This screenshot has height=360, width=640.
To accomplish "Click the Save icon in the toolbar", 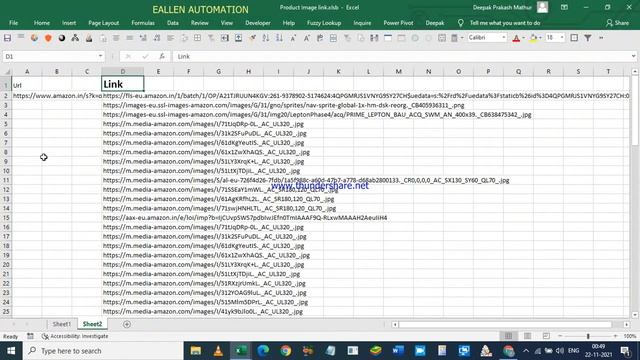I will (x=7, y=38).
